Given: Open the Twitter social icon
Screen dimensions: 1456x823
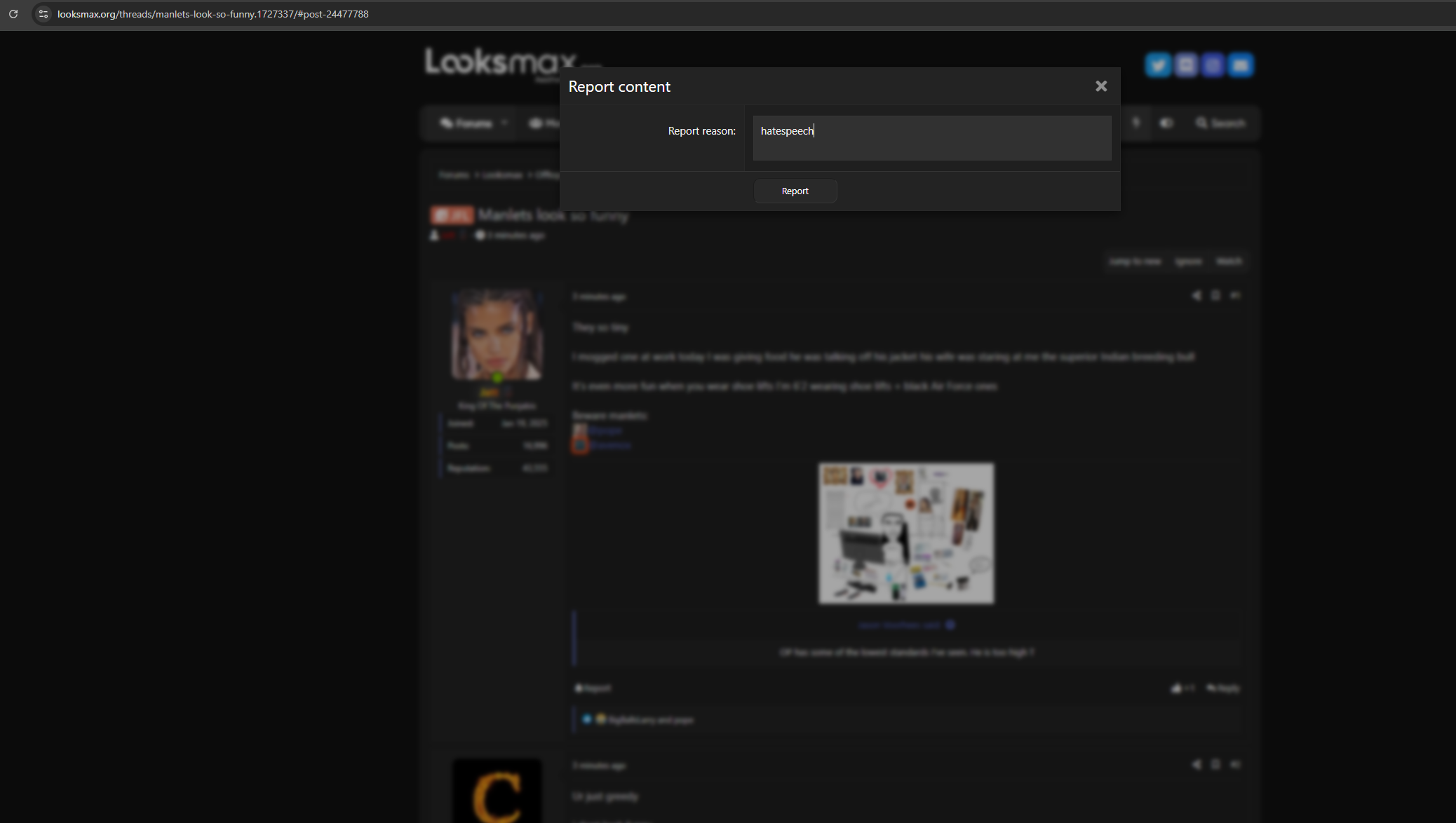Looking at the screenshot, I should click(x=1158, y=65).
